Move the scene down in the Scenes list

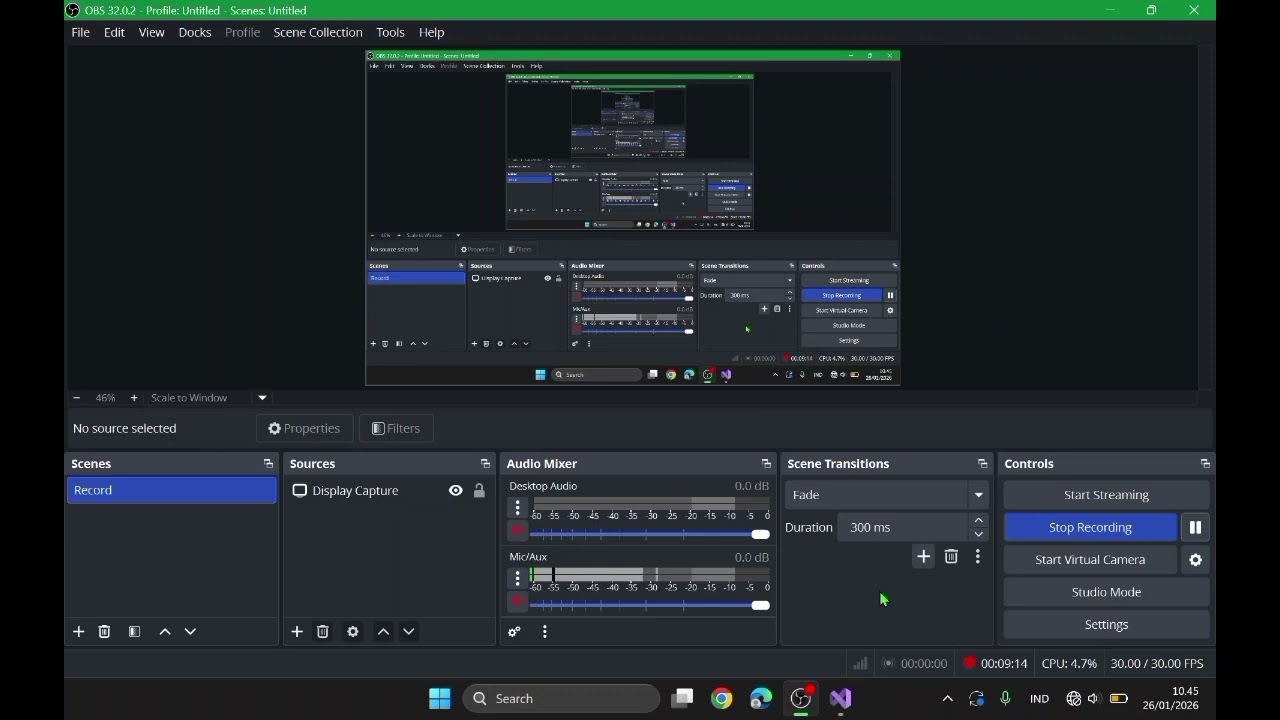pyautogui.click(x=190, y=632)
